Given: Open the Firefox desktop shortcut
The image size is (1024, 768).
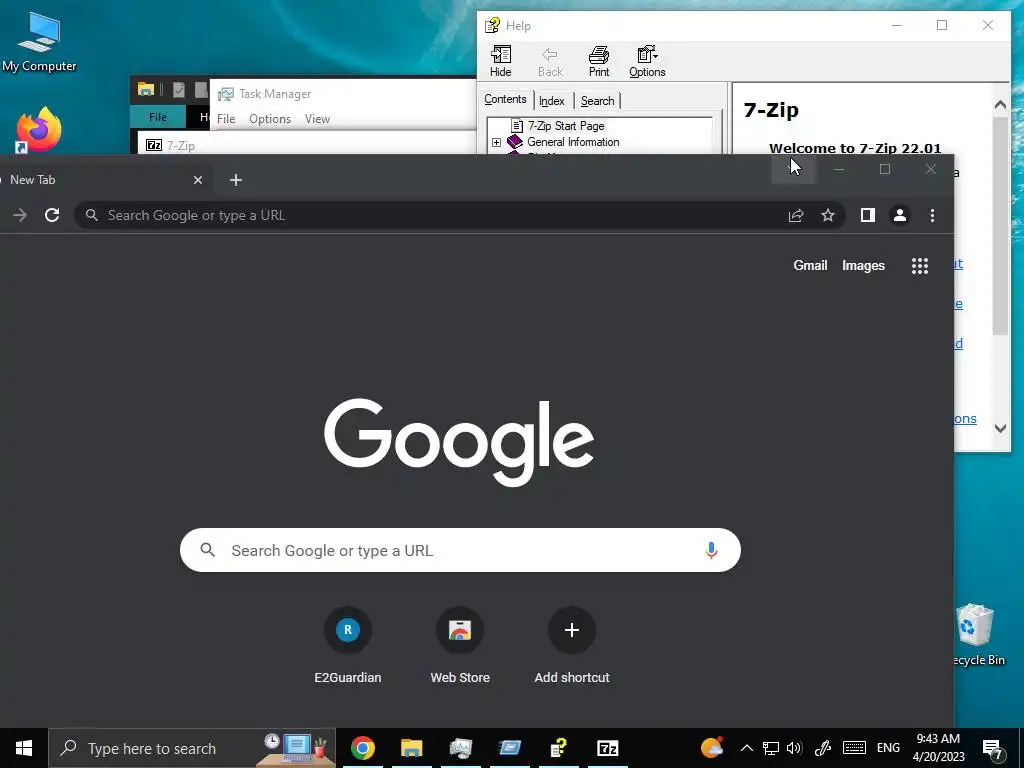Looking at the screenshot, I should (39, 129).
